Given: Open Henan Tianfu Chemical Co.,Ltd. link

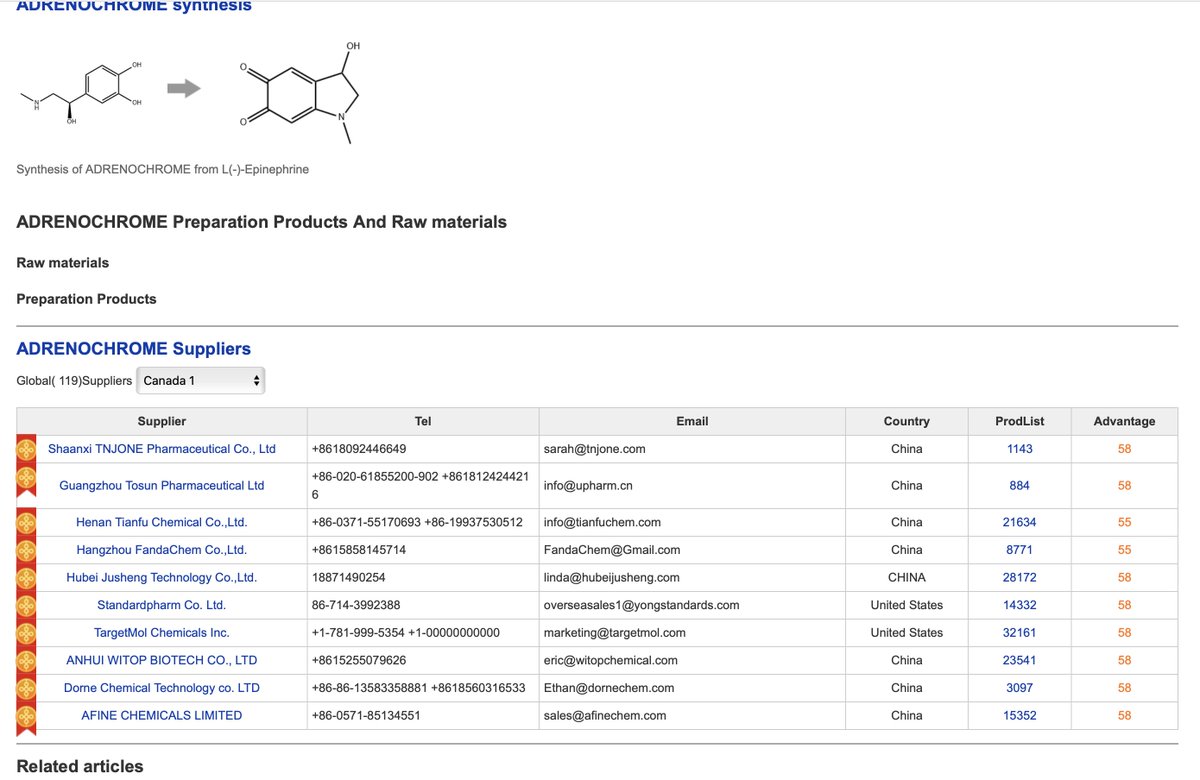Looking at the screenshot, I should click(x=162, y=522).
